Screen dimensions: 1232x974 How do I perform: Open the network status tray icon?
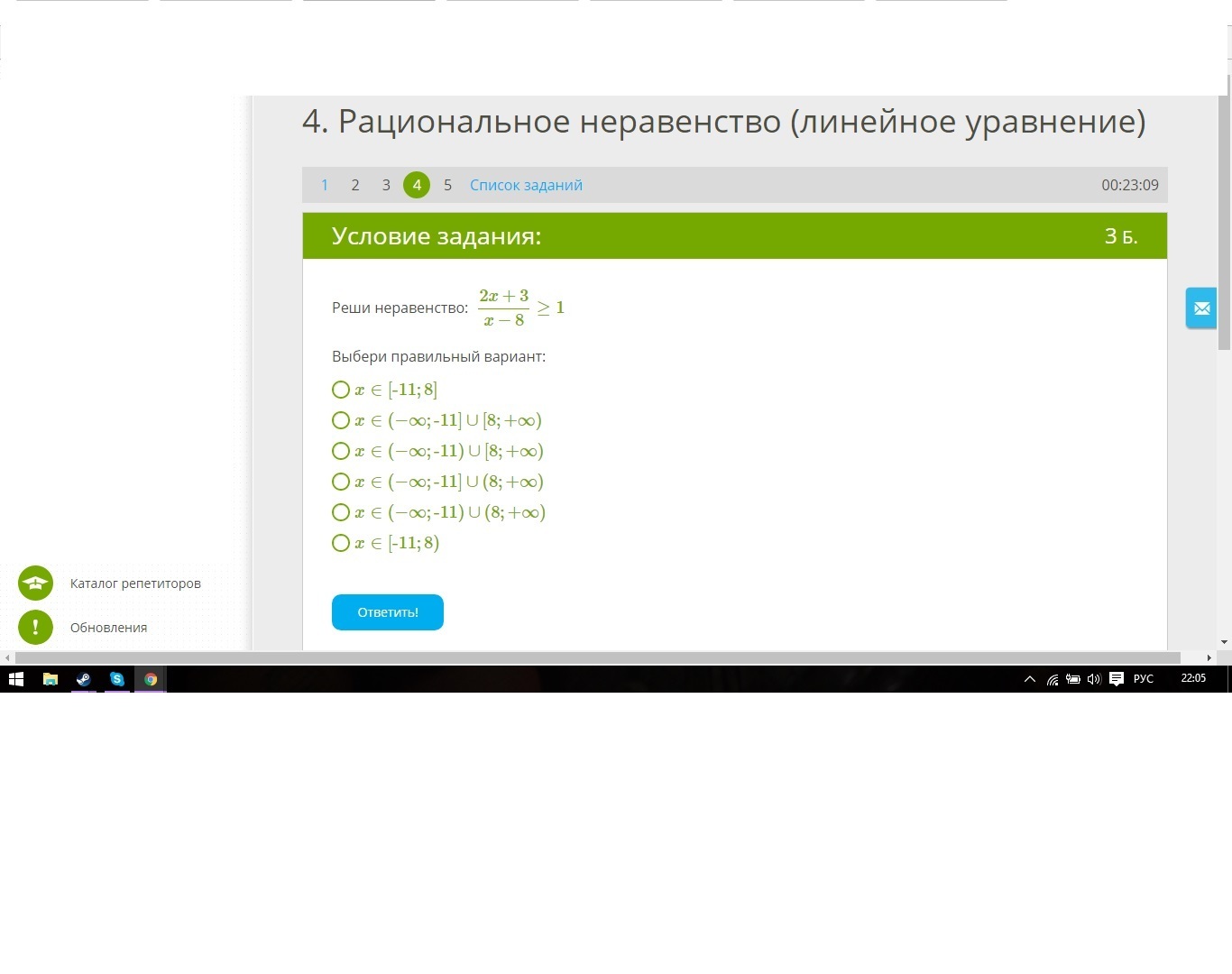[1052, 679]
